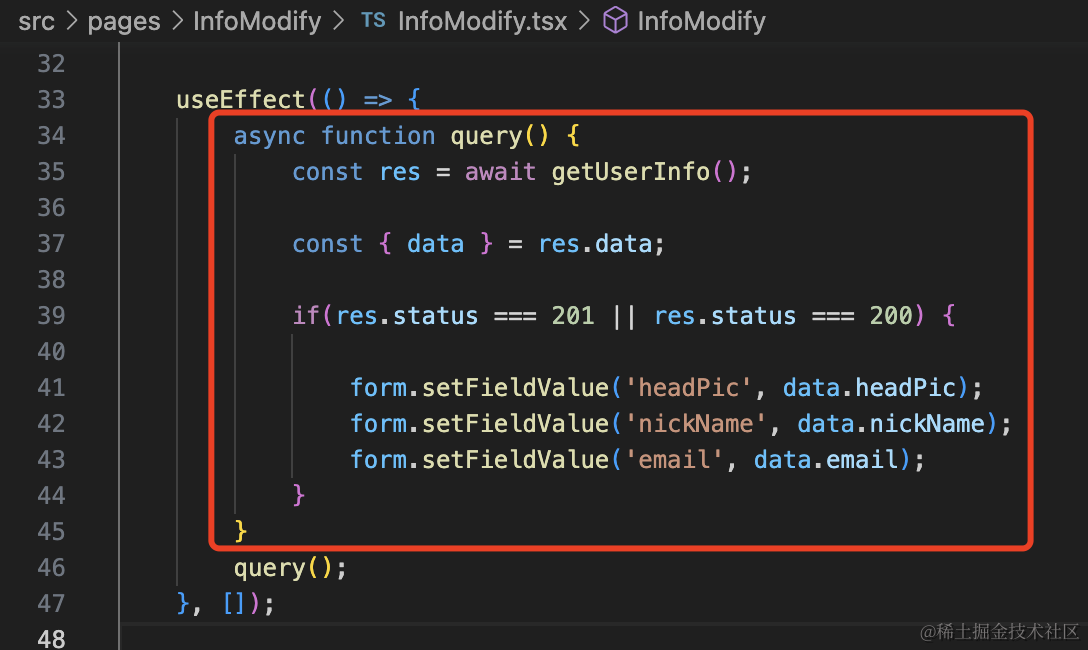Click the 'if' keyword on line 39
The height and width of the screenshot is (650, 1088).
[306, 316]
